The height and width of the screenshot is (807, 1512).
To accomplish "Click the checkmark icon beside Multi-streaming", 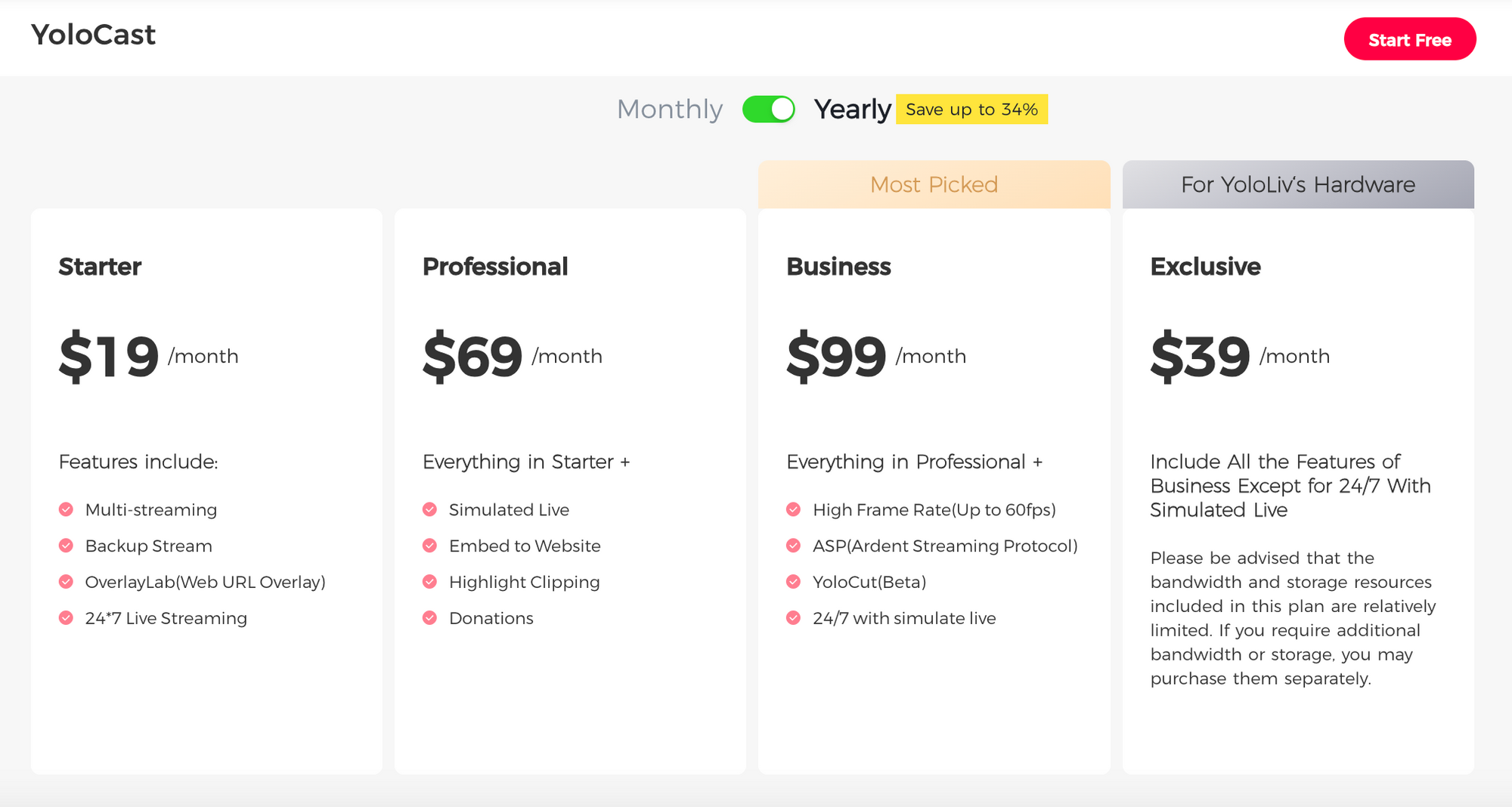I will (x=66, y=509).
